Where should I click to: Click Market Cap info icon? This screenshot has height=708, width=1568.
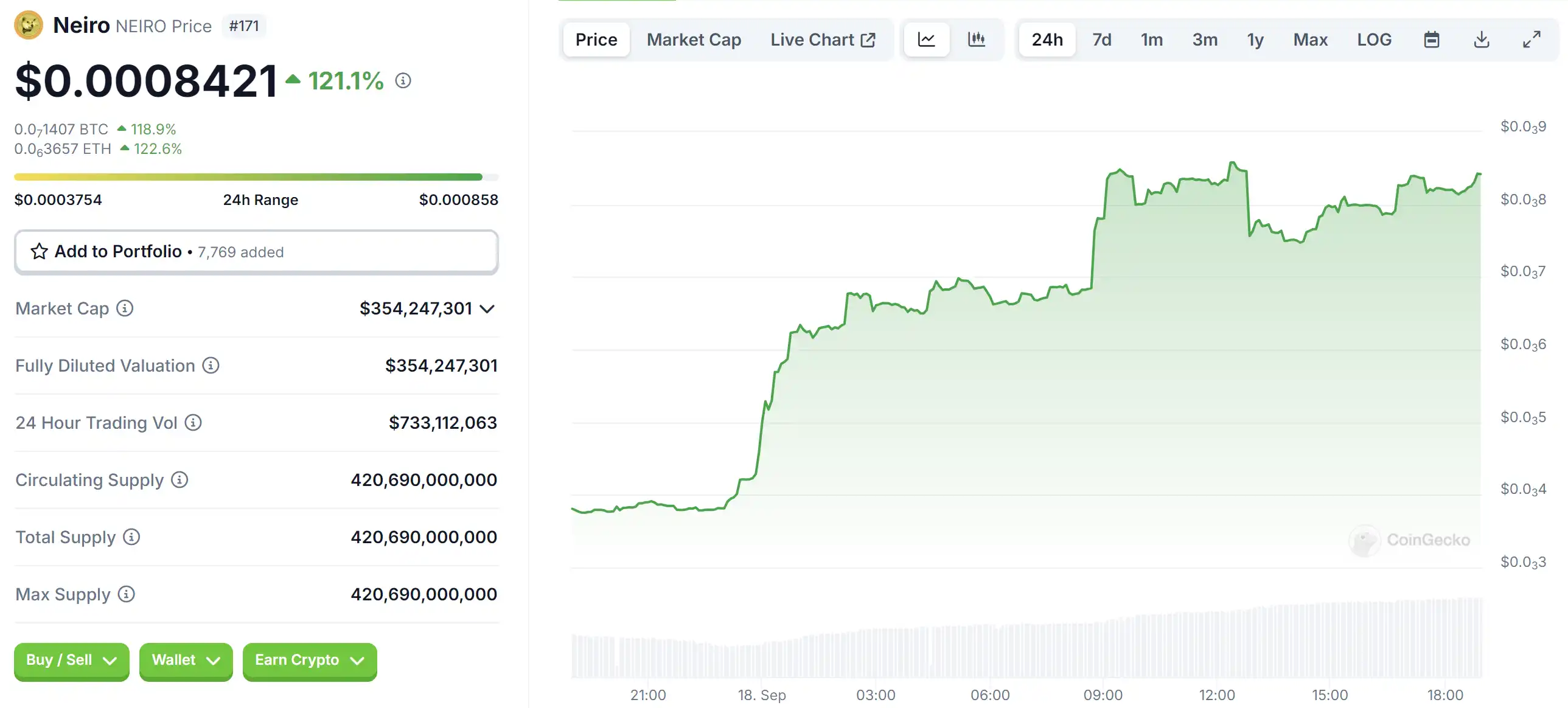pos(125,308)
